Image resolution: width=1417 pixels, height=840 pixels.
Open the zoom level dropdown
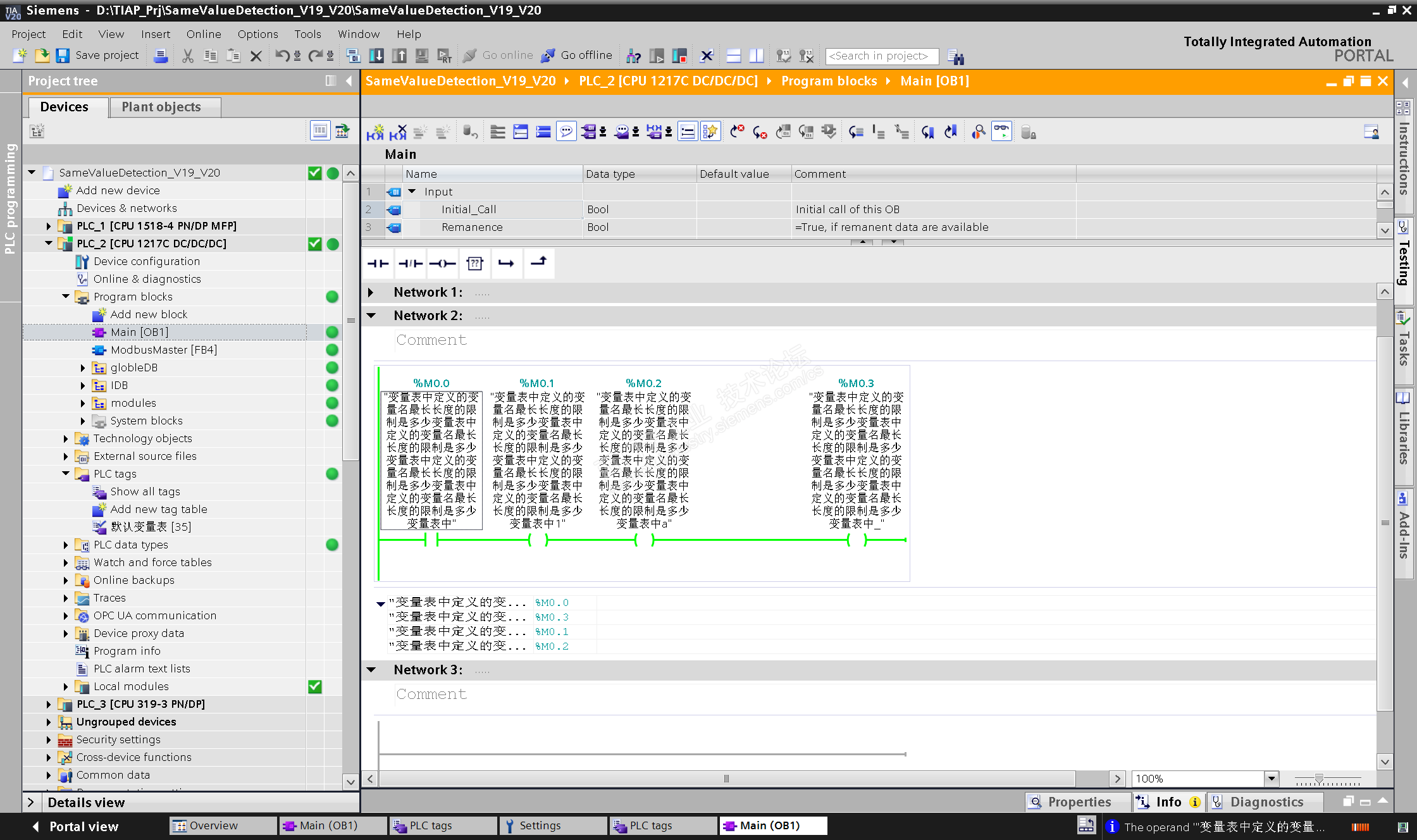(x=1272, y=779)
